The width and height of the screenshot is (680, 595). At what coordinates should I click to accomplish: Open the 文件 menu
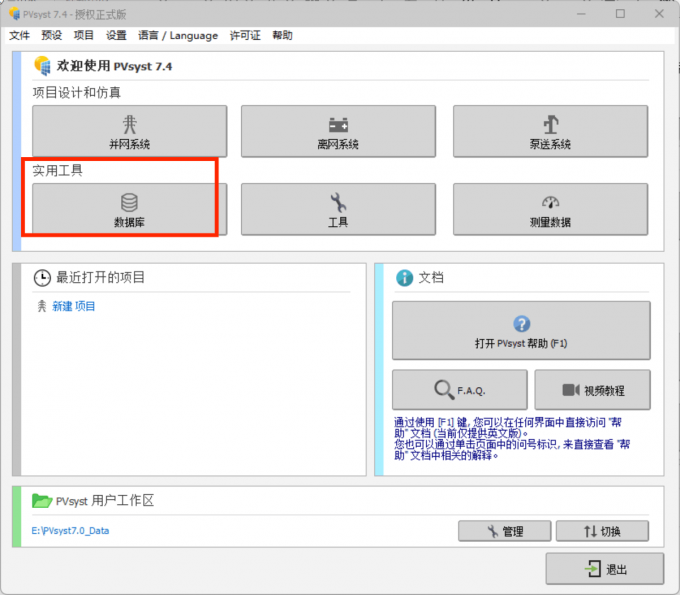tap(20, 36)
